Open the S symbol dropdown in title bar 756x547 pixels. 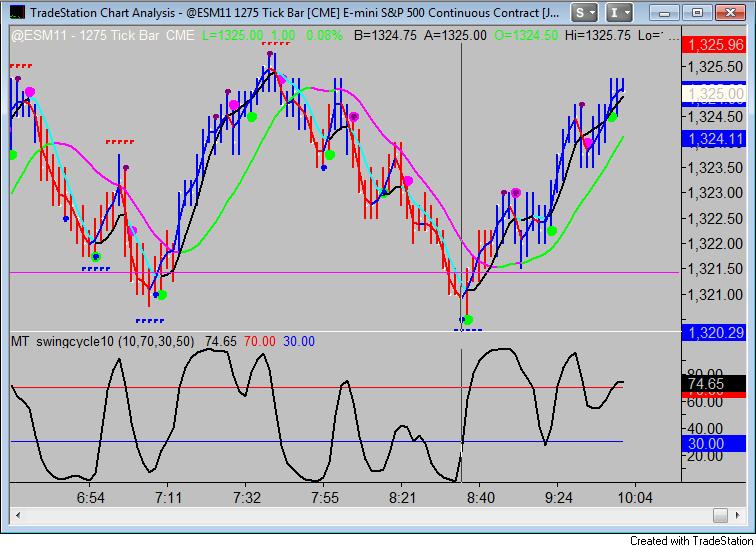[x=584, y=13]
